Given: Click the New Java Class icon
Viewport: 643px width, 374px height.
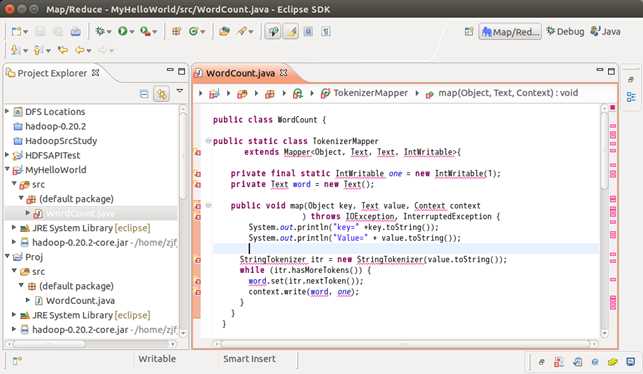Looking at the screenshot, I should tap(194, 31).
